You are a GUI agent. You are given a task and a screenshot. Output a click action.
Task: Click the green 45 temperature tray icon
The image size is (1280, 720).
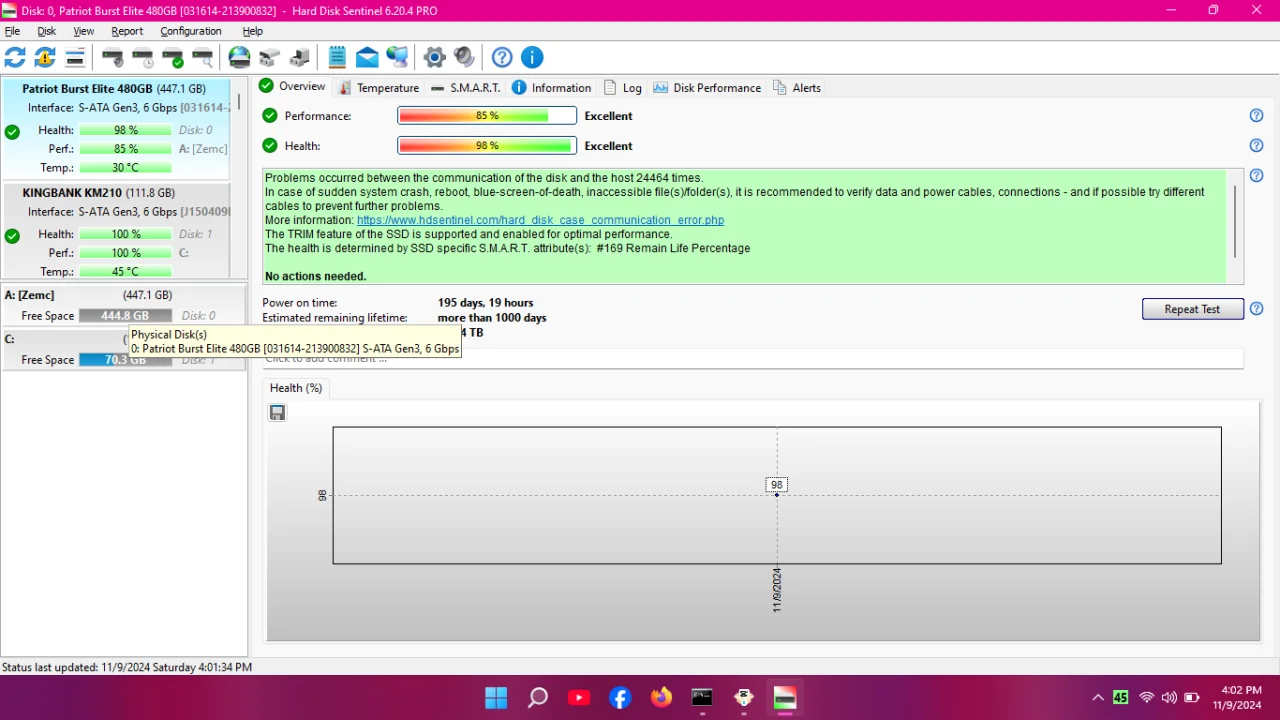point(1121,698)
